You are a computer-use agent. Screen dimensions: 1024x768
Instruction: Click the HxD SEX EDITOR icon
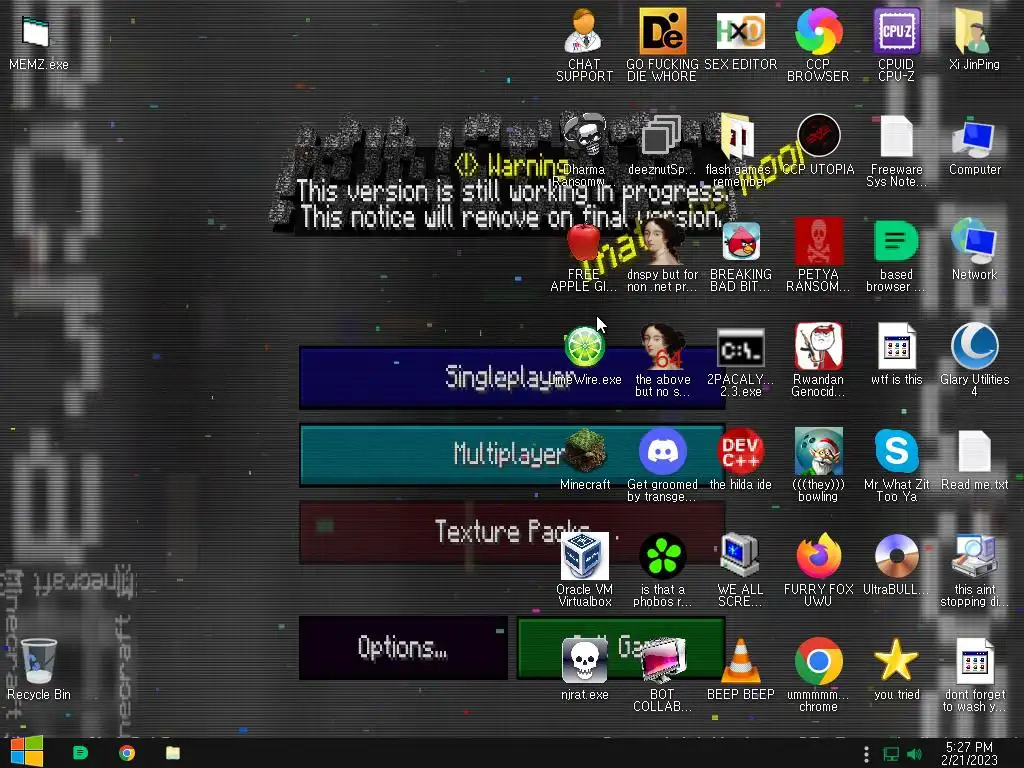coord(740,31)
